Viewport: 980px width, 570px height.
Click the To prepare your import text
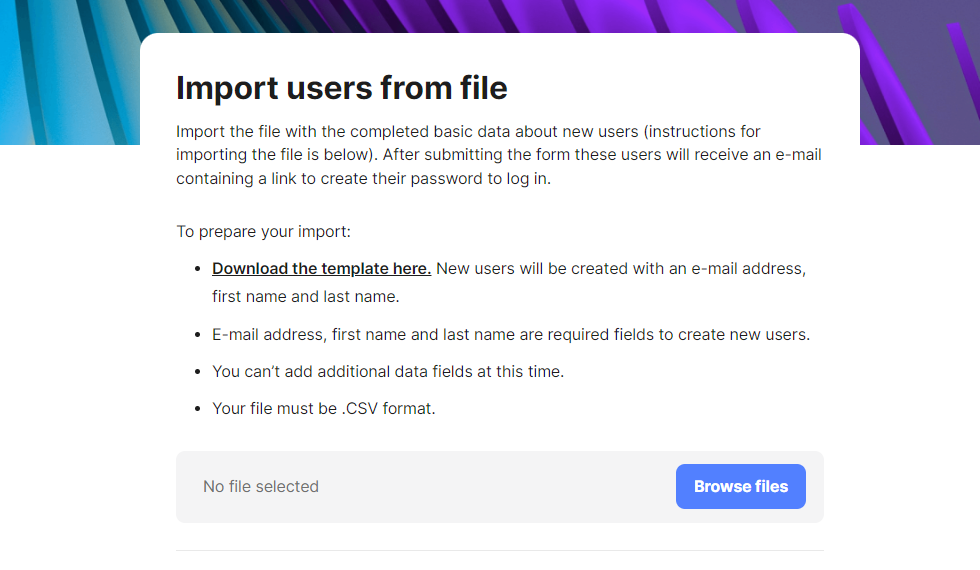tap(264, 232)
